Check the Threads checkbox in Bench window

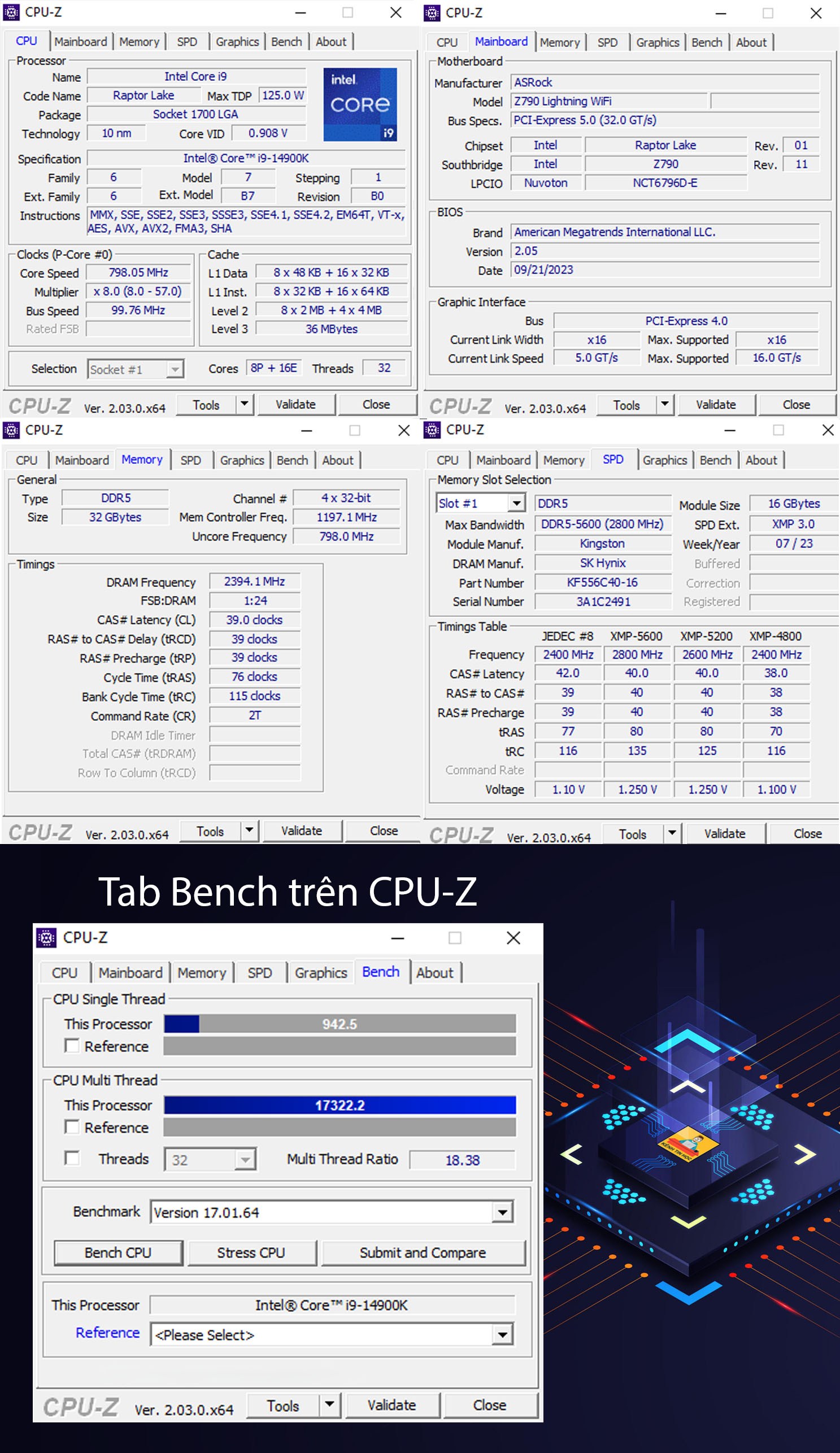[x=72, y=1158]
